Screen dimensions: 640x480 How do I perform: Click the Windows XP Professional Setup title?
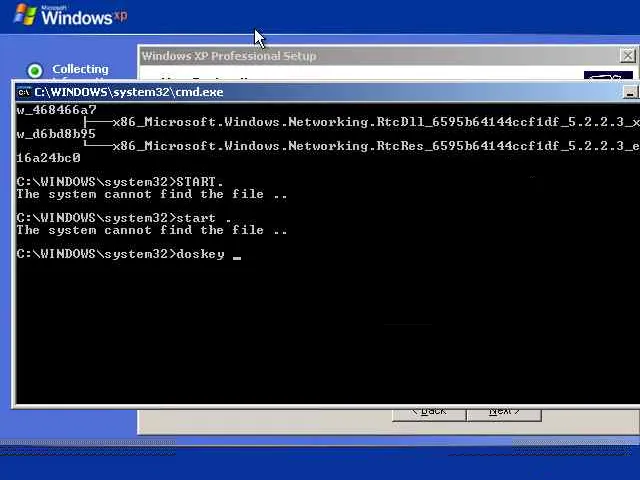[229, 56]
